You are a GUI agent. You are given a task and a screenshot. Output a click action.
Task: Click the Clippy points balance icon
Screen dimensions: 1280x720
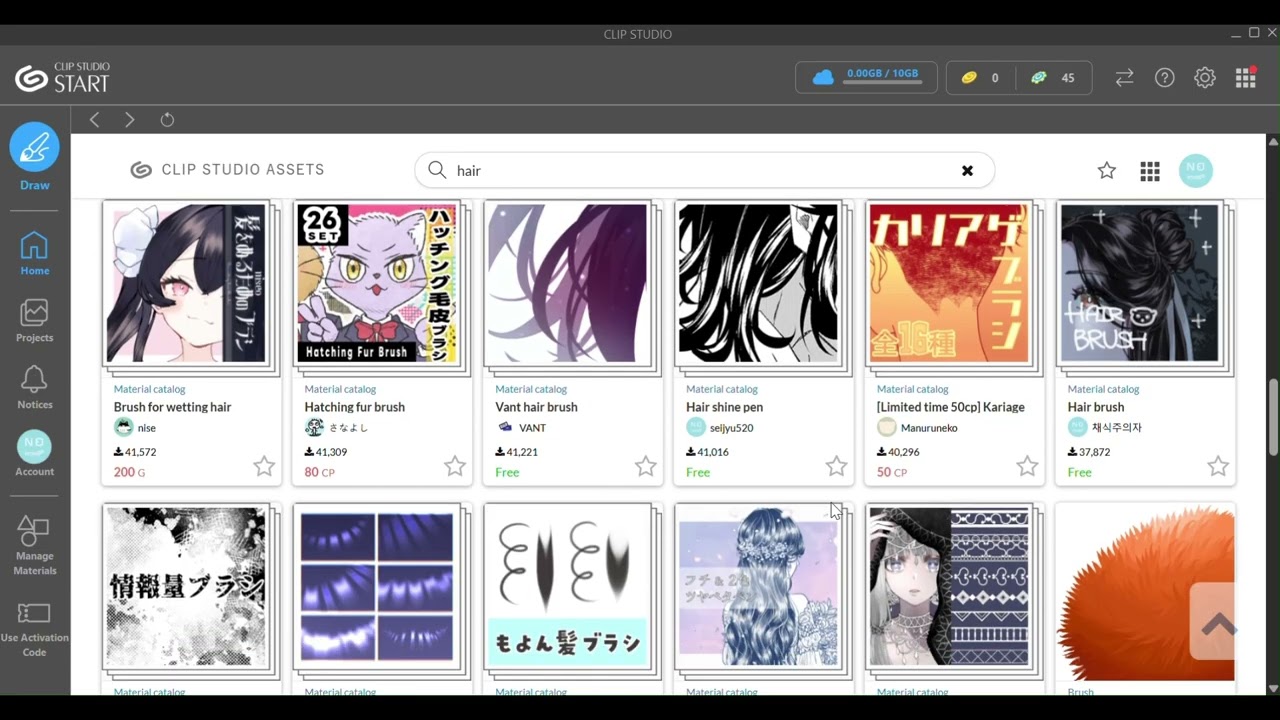point(1039,78)
